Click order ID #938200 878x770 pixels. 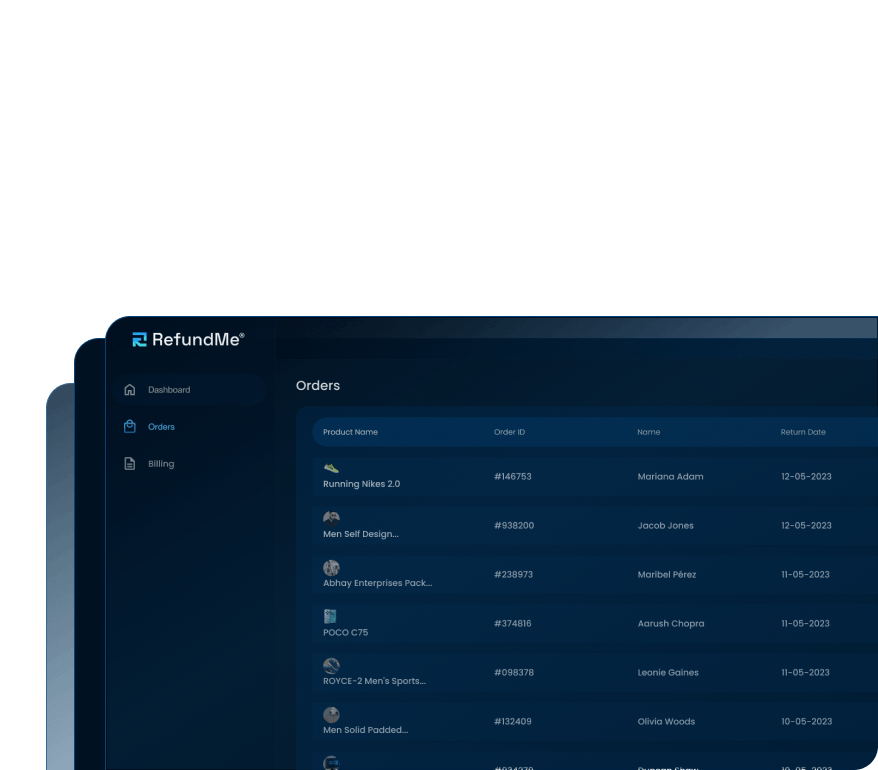pyautogui.click(x=514, y=525)
